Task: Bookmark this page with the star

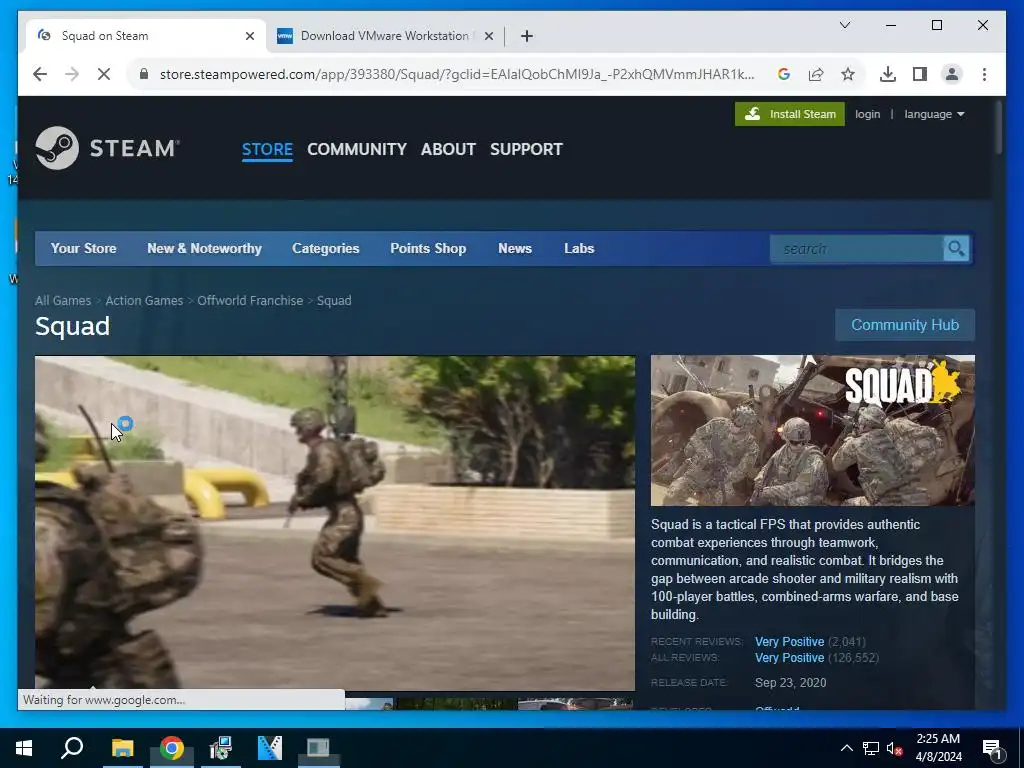Action: click(x=848, y=74)
